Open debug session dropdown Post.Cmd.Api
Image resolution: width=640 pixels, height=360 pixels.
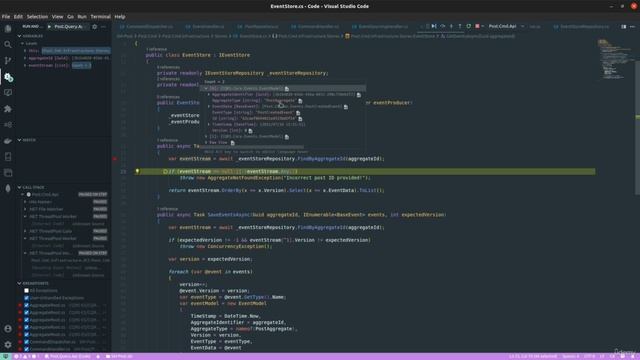pyautogui.click(x=506, y=26)
